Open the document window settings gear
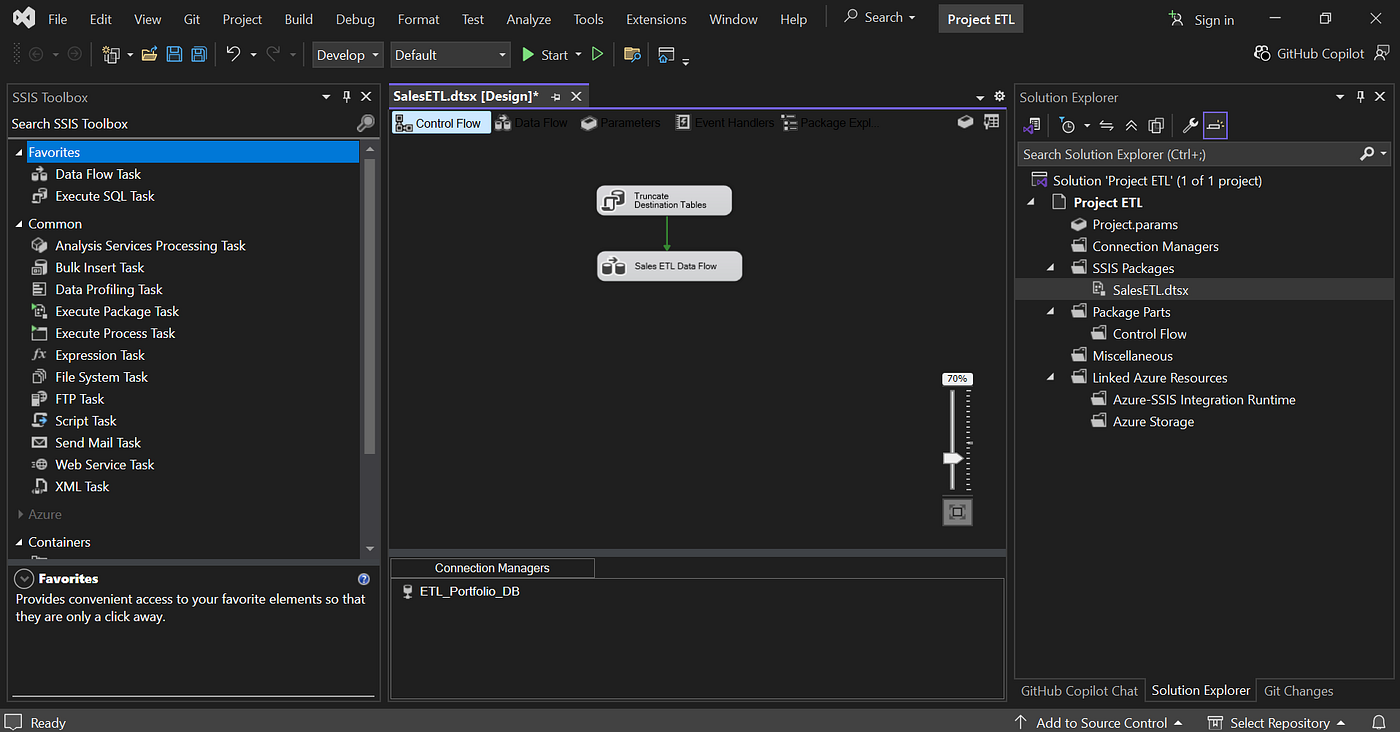This screenshot has width=1400, height=732. pyautogui.click(x=999, y=97)
